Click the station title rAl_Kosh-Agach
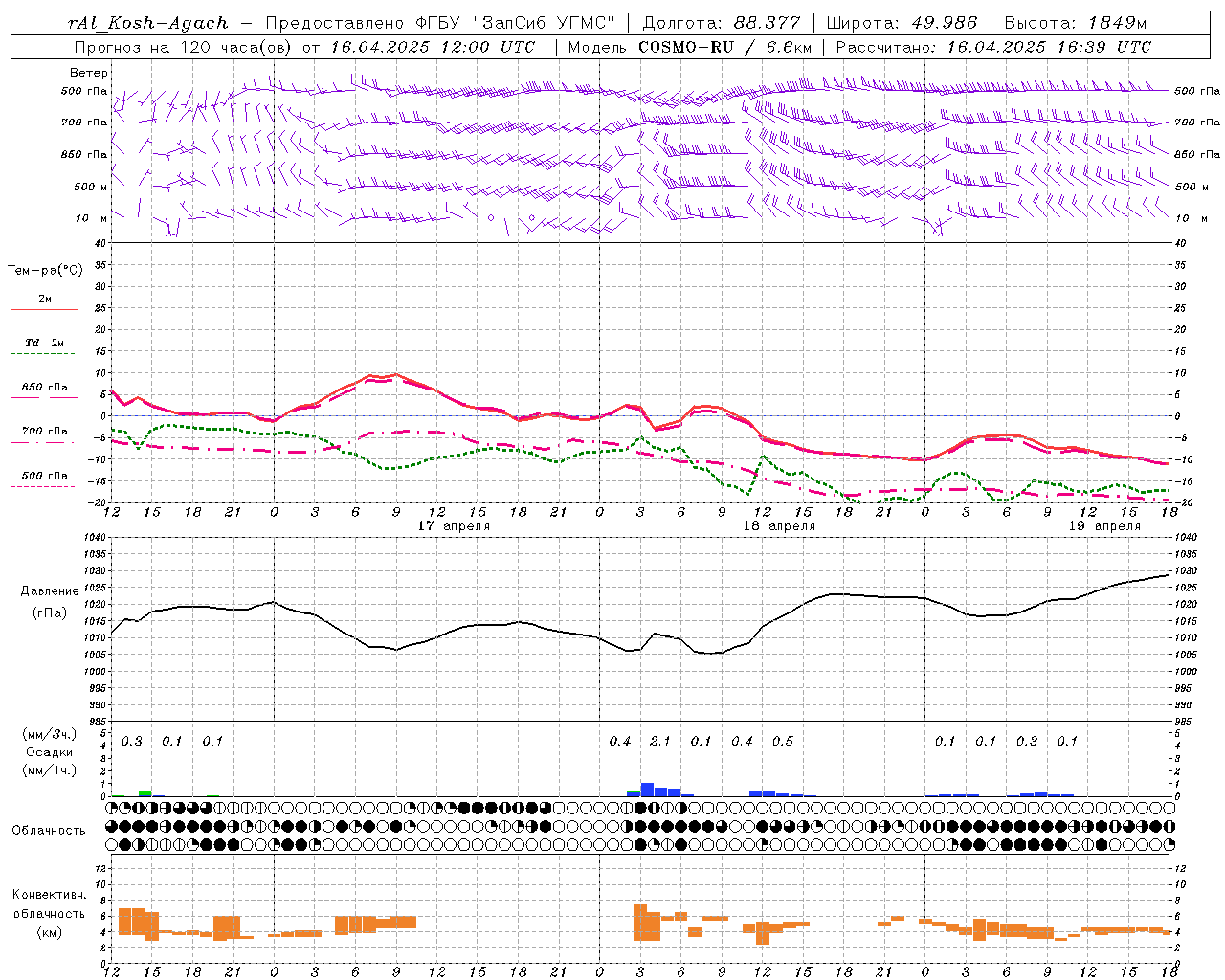The image size is (1225, 980). (148, 23)
